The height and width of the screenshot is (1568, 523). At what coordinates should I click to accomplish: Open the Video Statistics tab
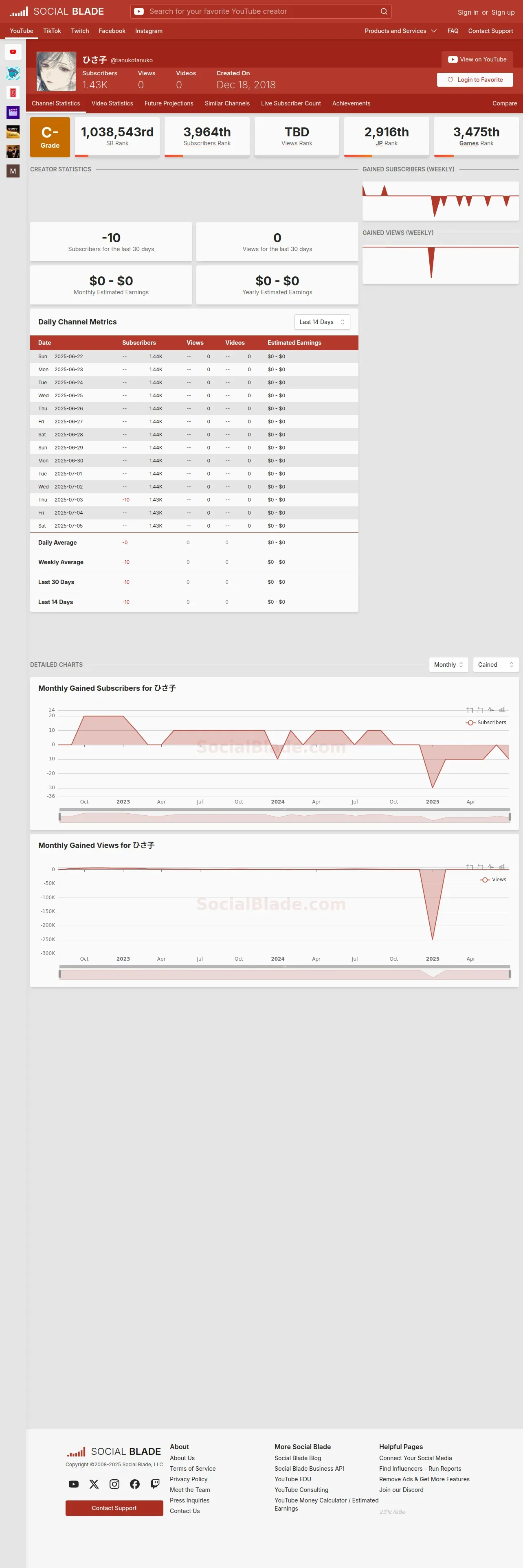[112, 103]
